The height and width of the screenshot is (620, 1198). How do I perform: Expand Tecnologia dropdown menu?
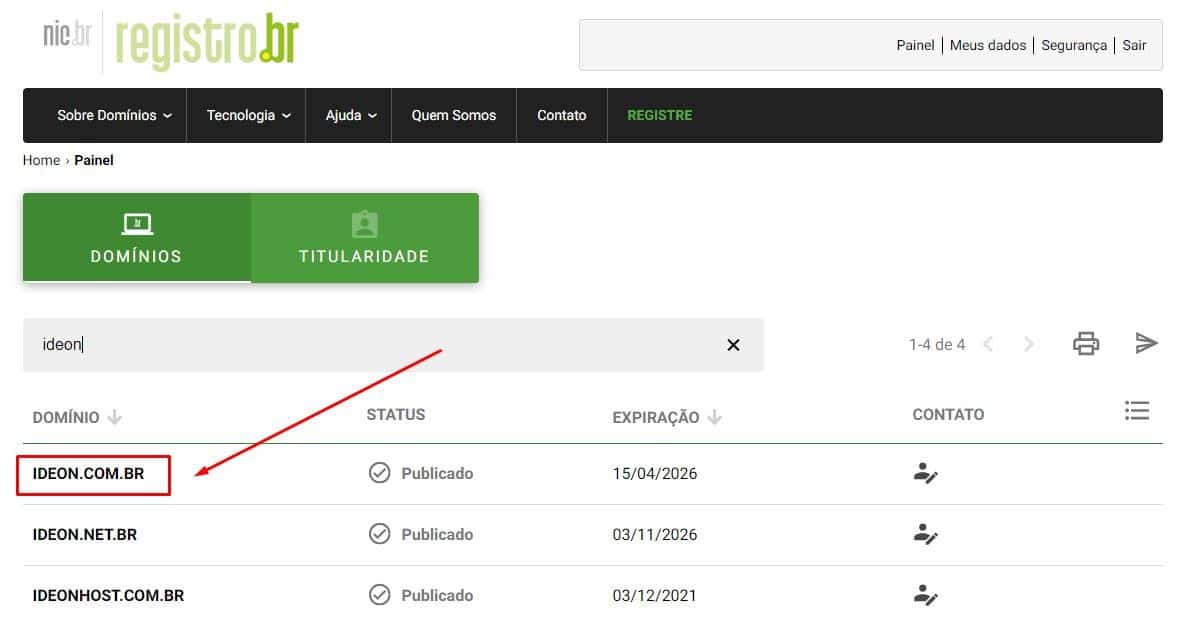tap(248, 115)
